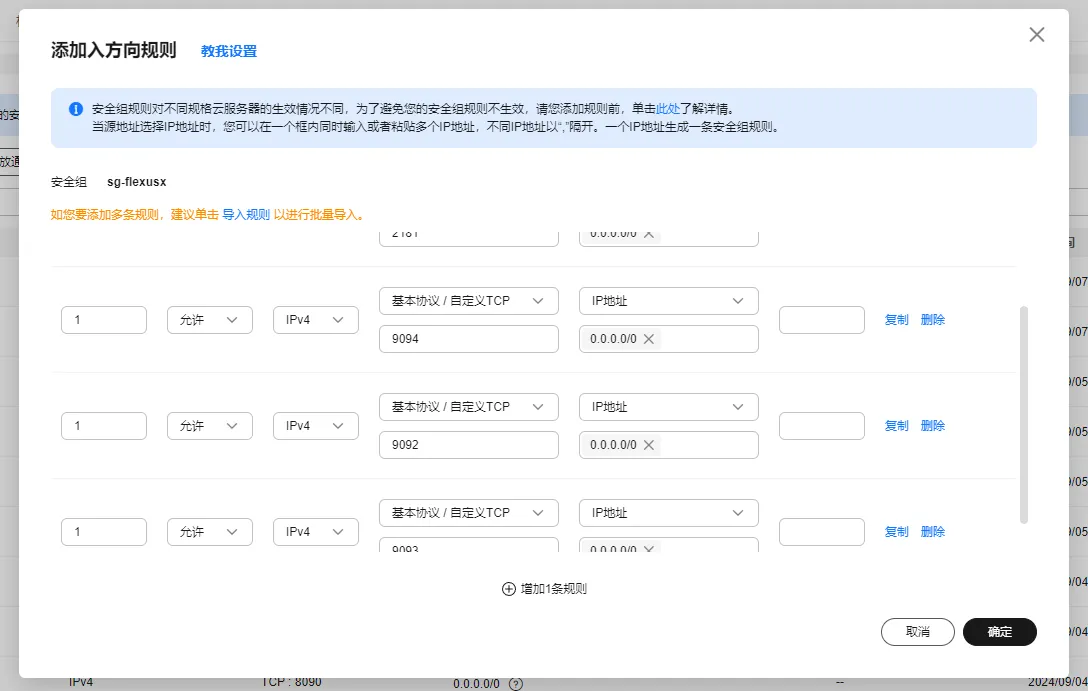Open 允许 policy dropdown in port 9092 row

coord(210,426)
